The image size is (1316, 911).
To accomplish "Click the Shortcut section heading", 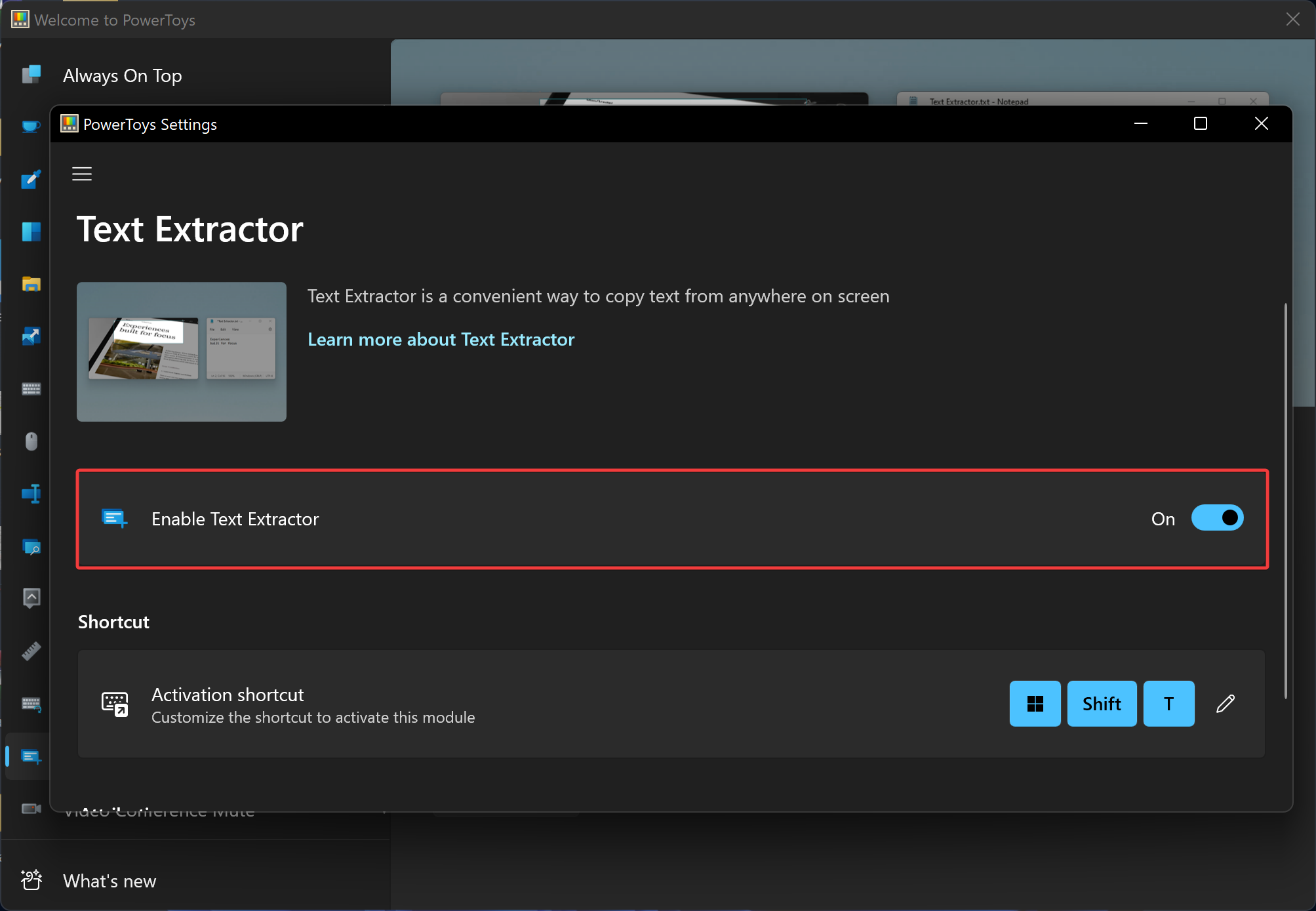I will pos(113,622).
